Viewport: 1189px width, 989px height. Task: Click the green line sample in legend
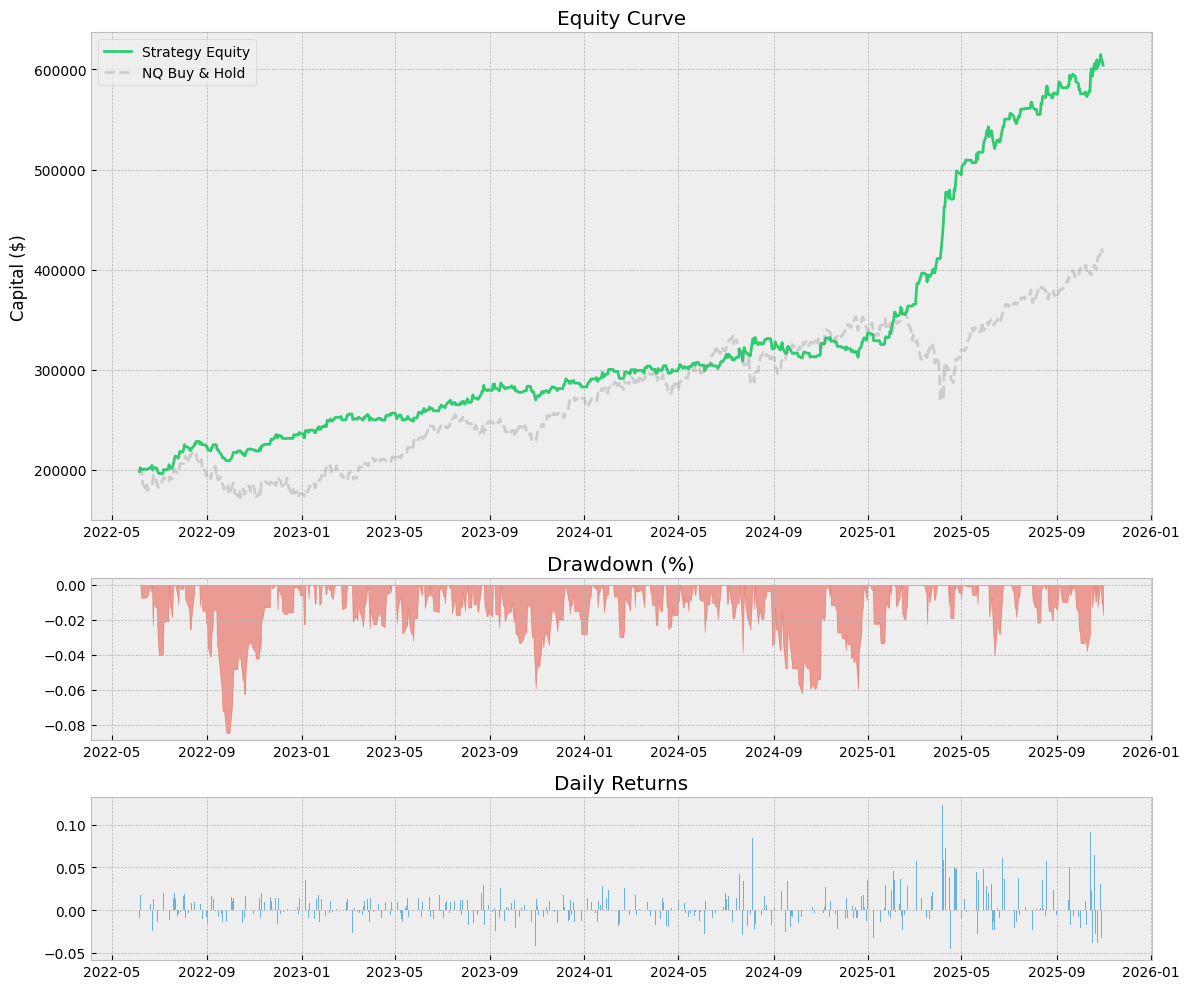[x=119, y=52]
